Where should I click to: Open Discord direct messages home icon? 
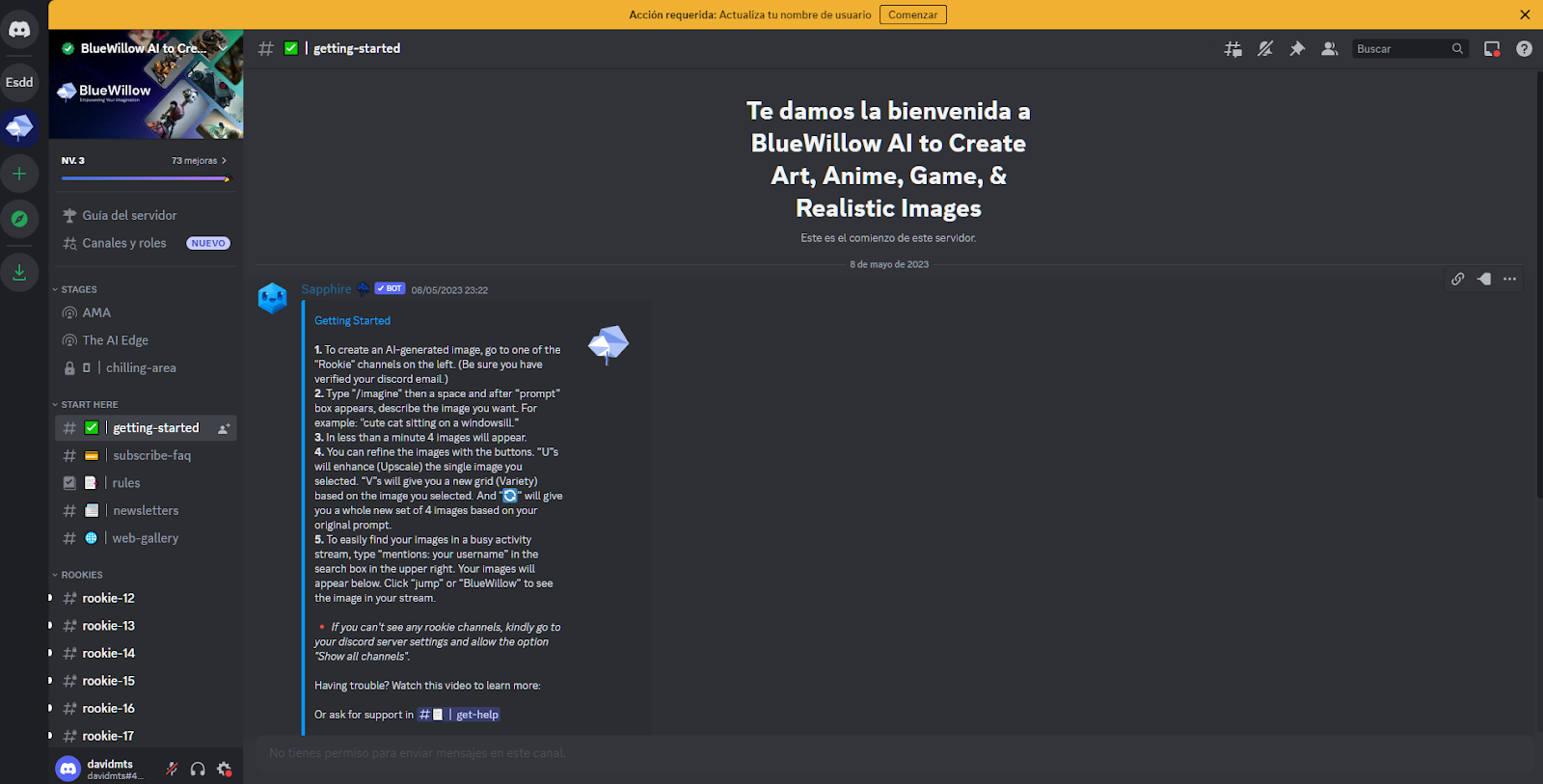coord(19,29)
